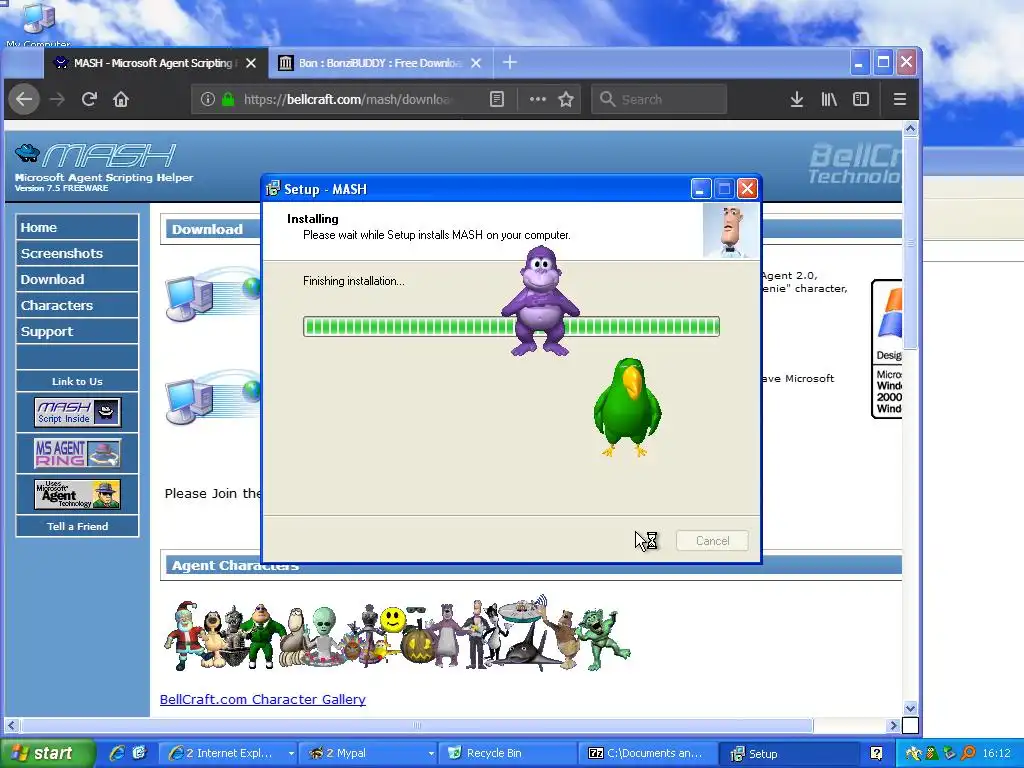
Task: Open the hamburger application menu
Action: (900, 99)
